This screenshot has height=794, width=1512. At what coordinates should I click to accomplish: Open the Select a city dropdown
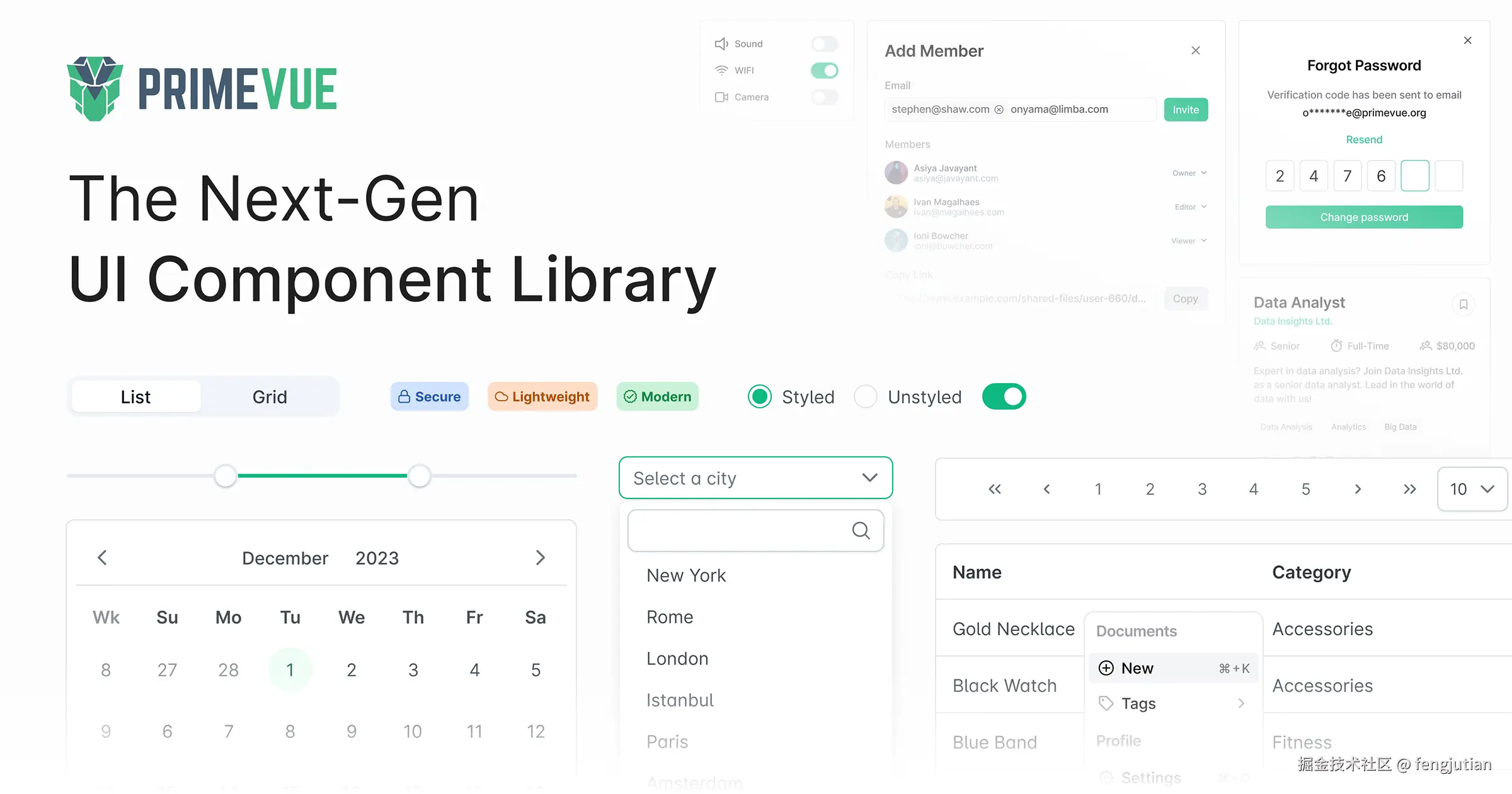(755, 478)
